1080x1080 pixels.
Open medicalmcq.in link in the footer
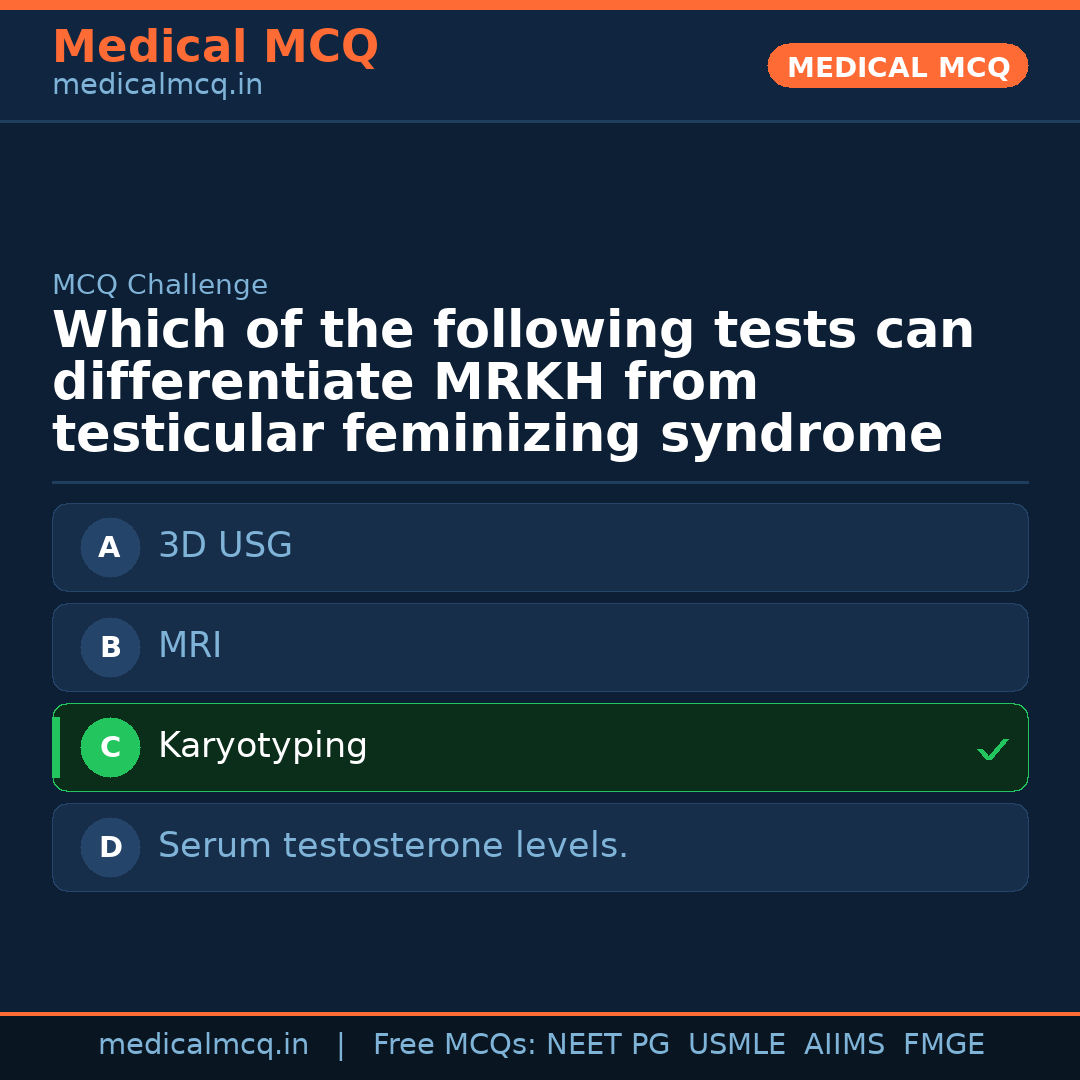[x=203, y=1045]
